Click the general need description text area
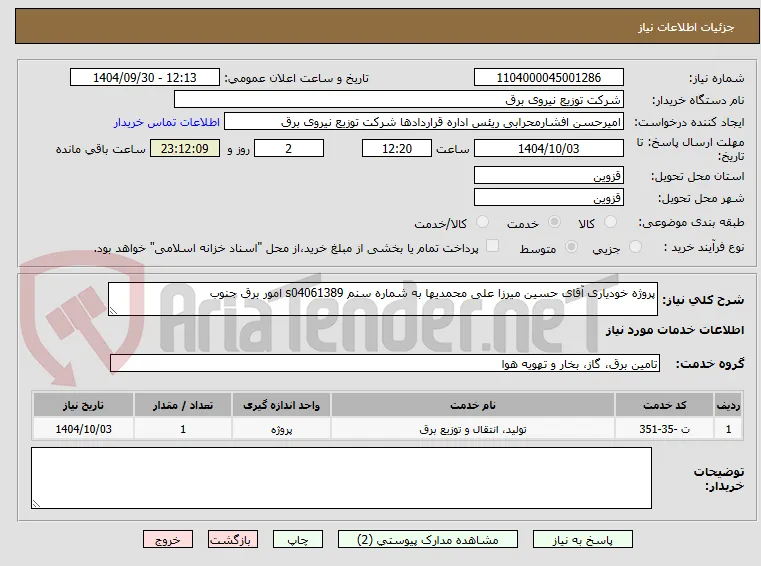Image resolution: width=761 pixels, height=566 pixels. pyautogui.click(x=382, y=299)
